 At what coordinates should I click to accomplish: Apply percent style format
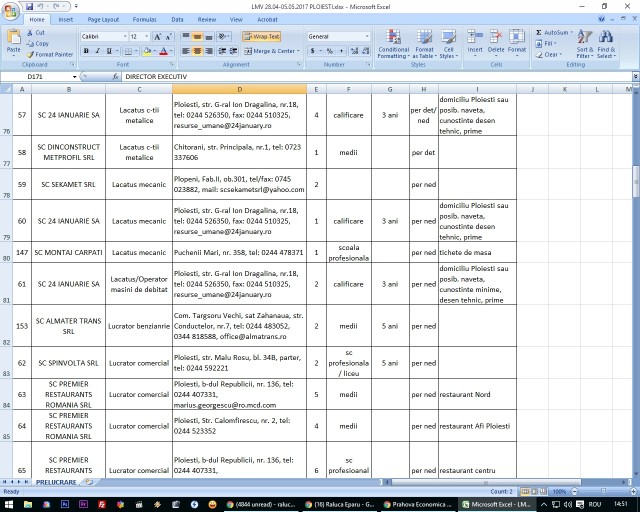click(x=330, y=51)
